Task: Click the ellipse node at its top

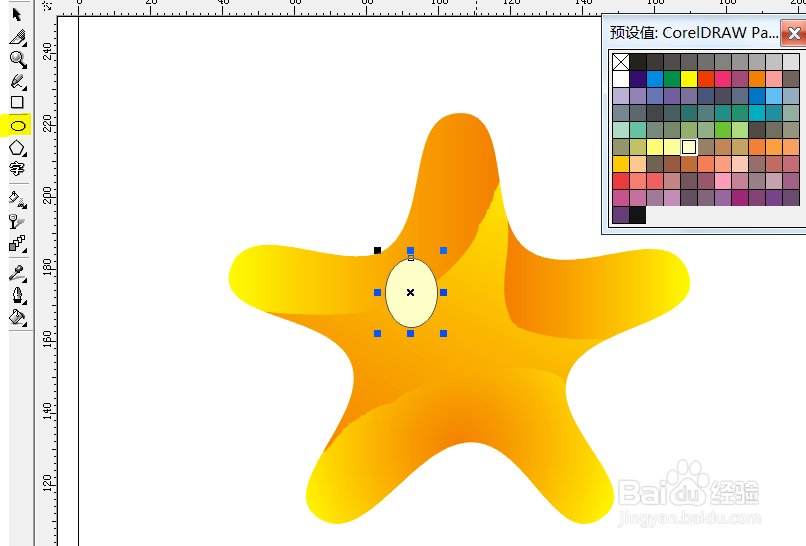Action: (x=411, y=258)
